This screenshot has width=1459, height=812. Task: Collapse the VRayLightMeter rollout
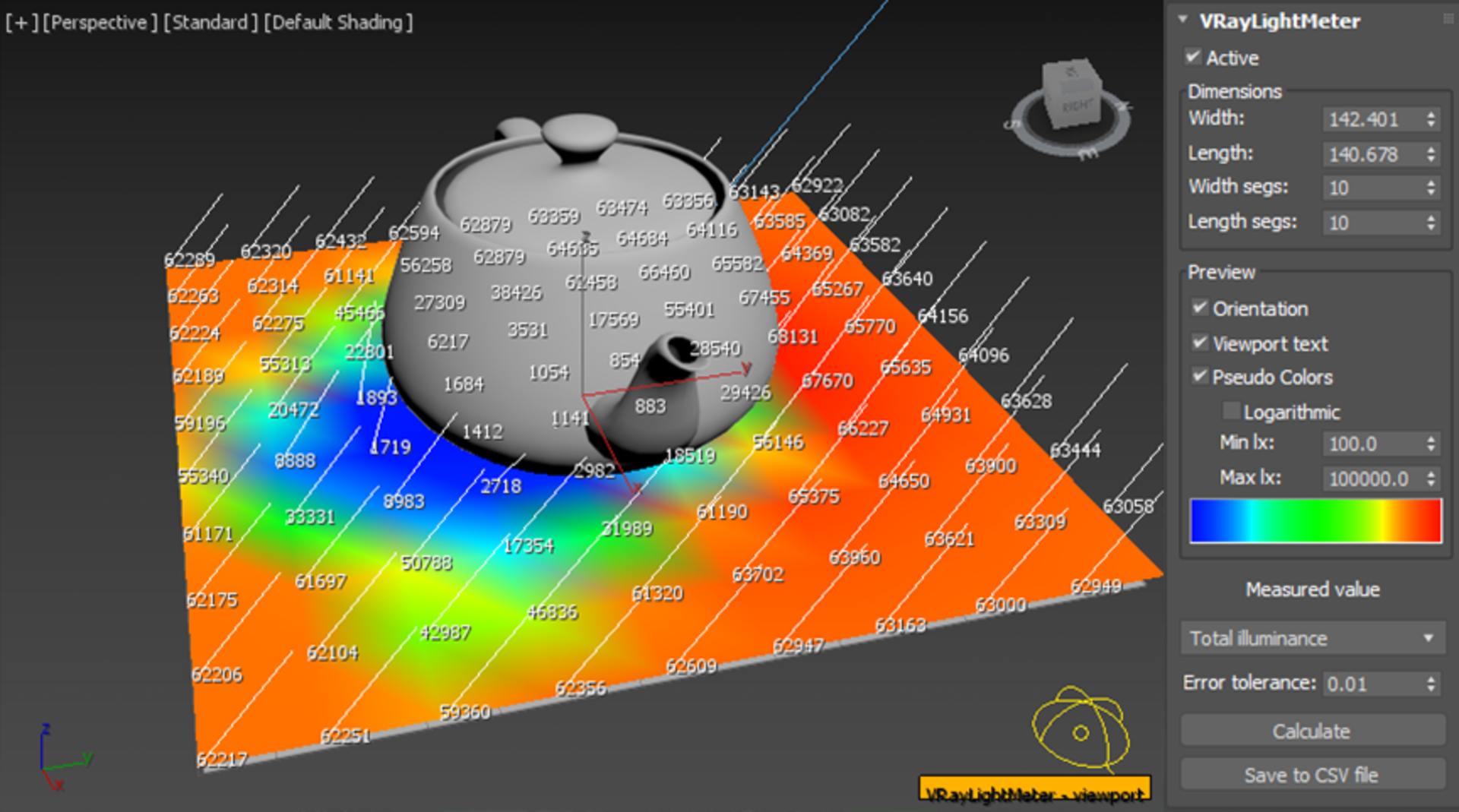pyautogui.click(x=1182, y=21)
